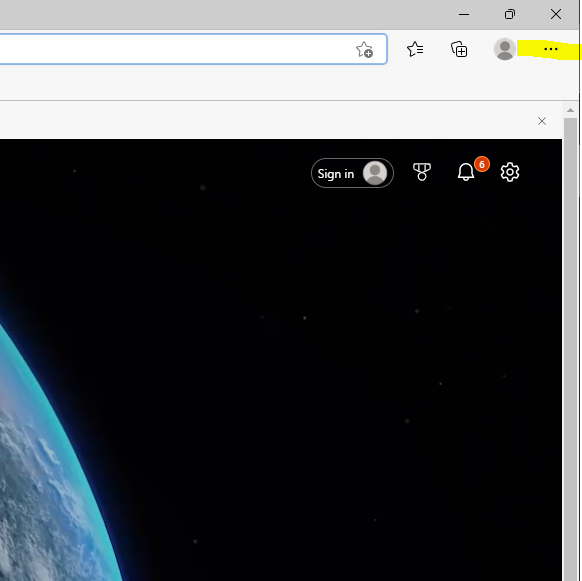Image resolution: width=582 pixels, height=581 pixels.
Task: Add this page to favorites using the star
Action: click(364, 49)
